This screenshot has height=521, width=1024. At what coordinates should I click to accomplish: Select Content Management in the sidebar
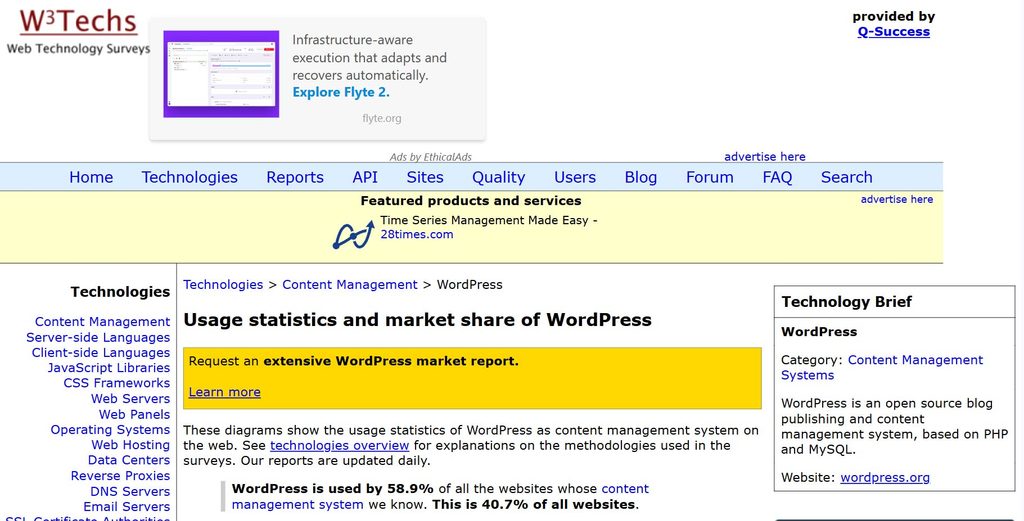[103, 322]
